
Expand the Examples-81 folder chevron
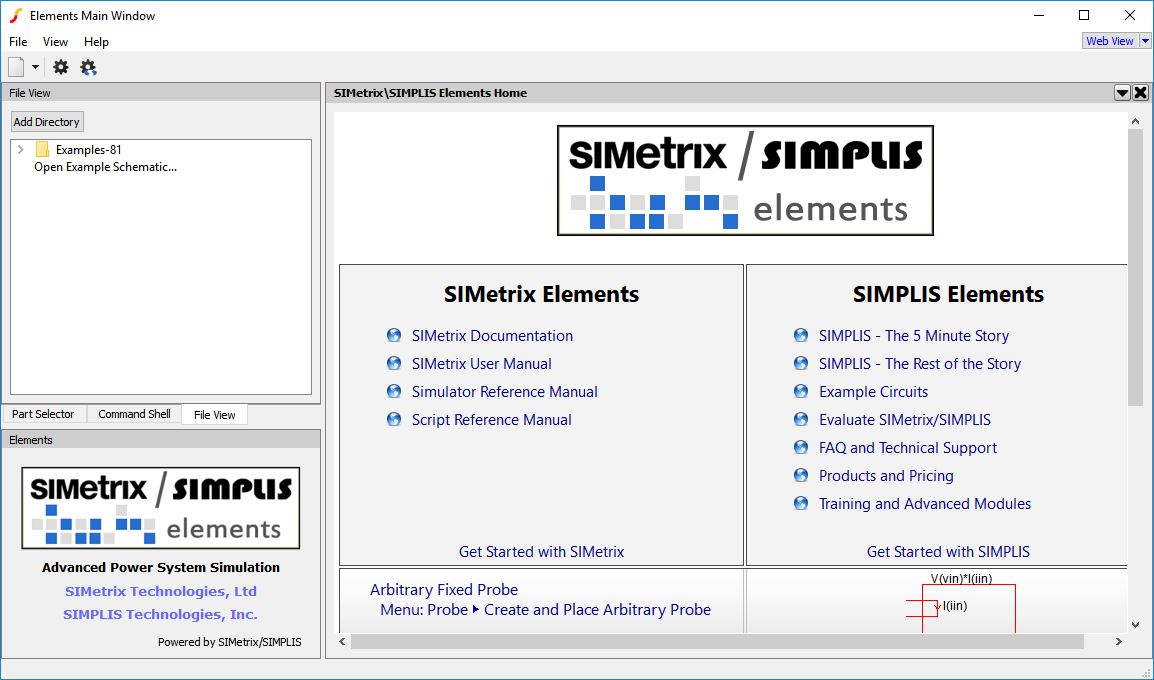21,149
